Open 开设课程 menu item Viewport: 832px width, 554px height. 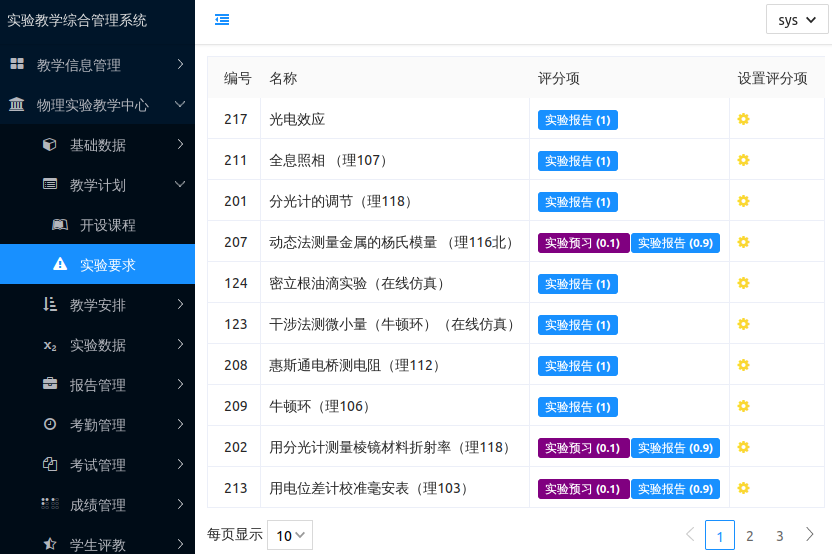click(107, 225)
